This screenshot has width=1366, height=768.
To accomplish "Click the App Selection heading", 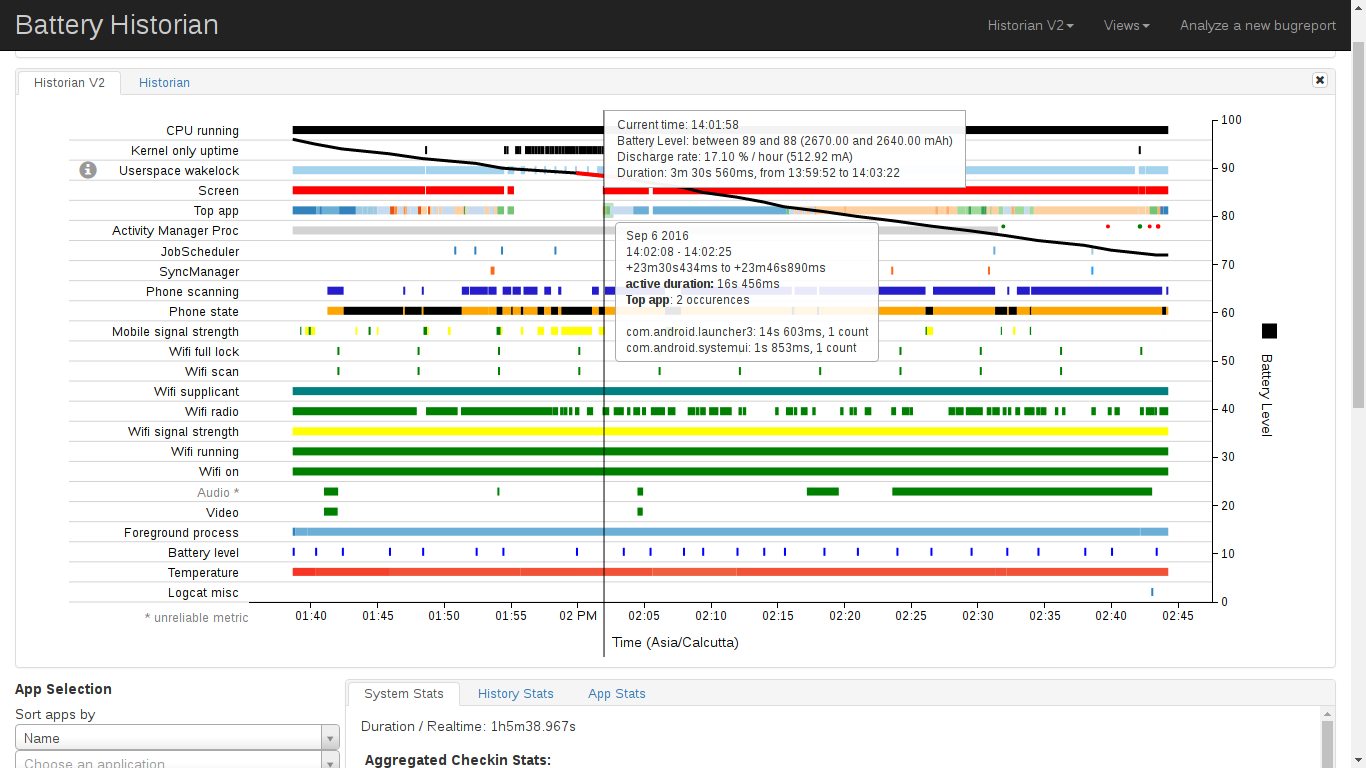I will (x=63, y=689).
